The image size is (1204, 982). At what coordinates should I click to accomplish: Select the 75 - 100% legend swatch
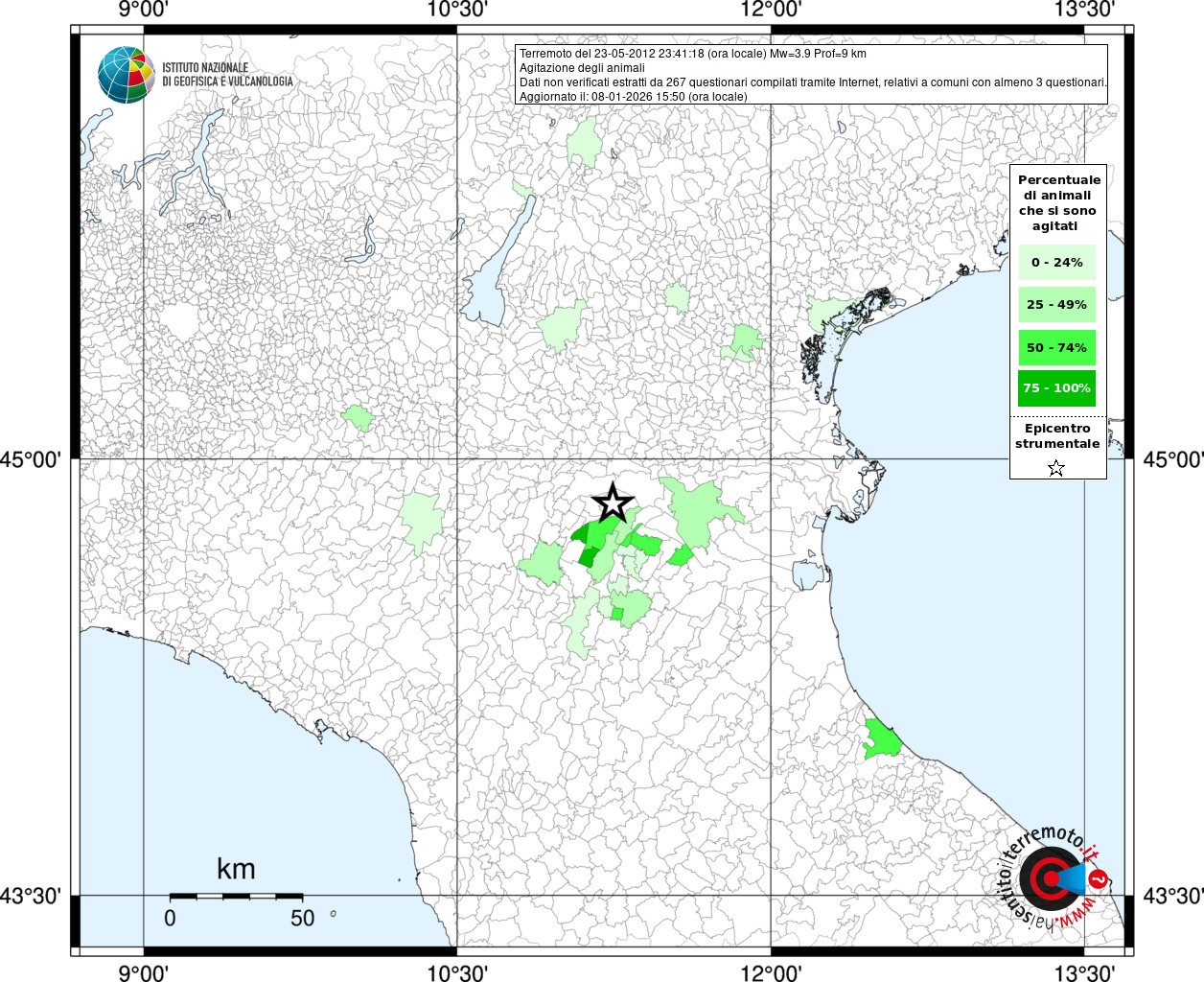(x=1056, y=388)
